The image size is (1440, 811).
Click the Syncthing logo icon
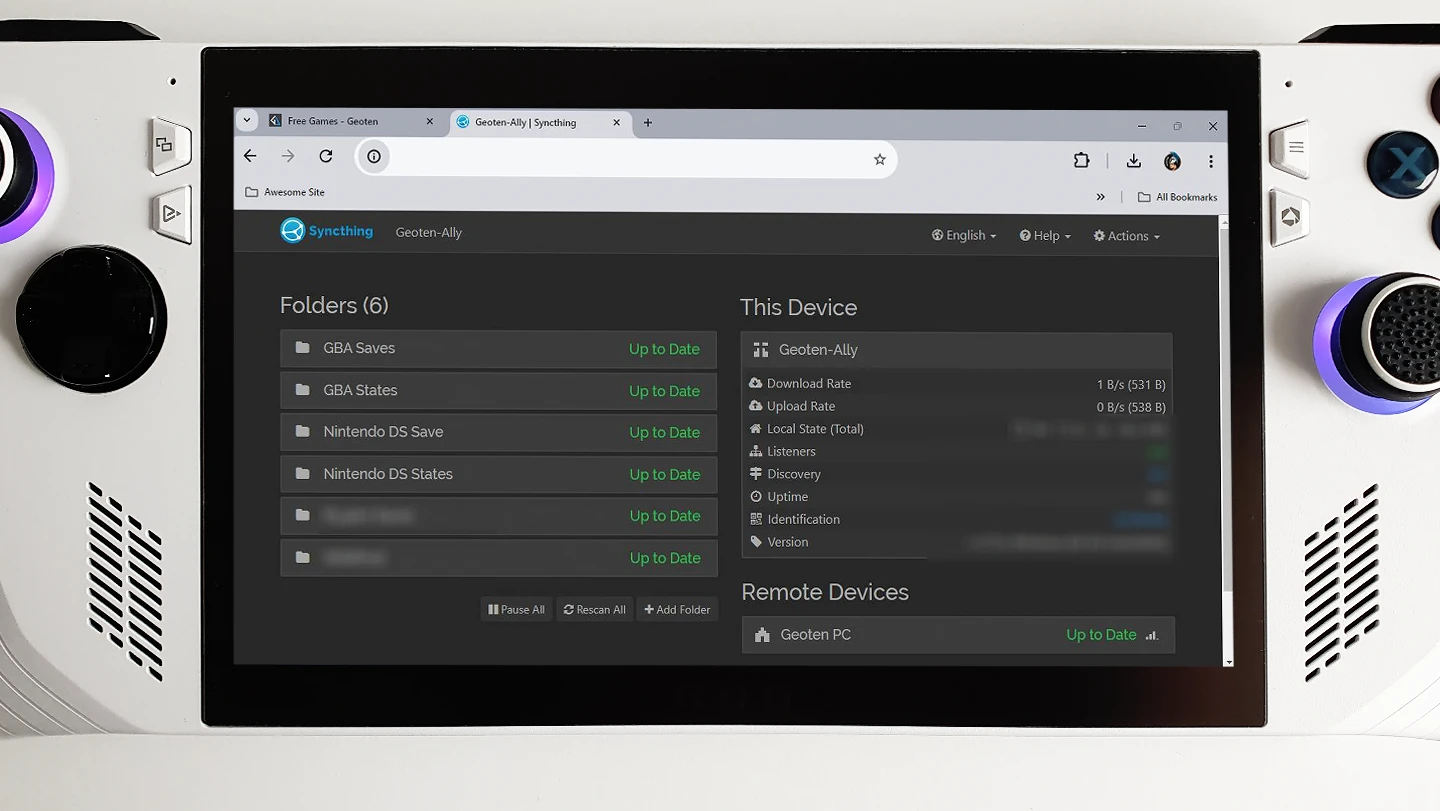click(x=292, y=231)
